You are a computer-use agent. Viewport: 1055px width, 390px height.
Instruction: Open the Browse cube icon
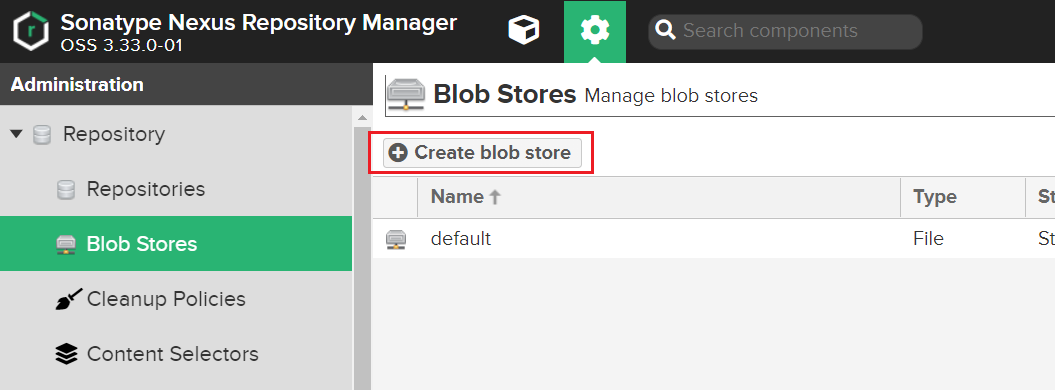pos(523,31)
